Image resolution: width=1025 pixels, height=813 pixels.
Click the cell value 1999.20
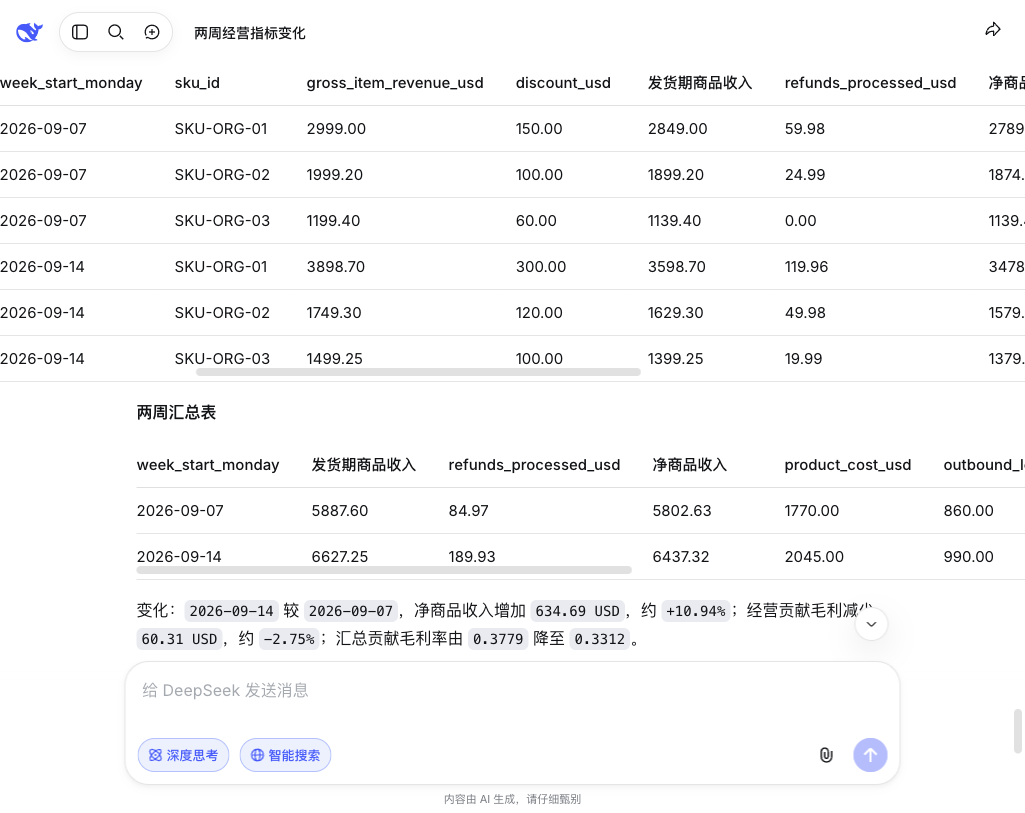335,174
